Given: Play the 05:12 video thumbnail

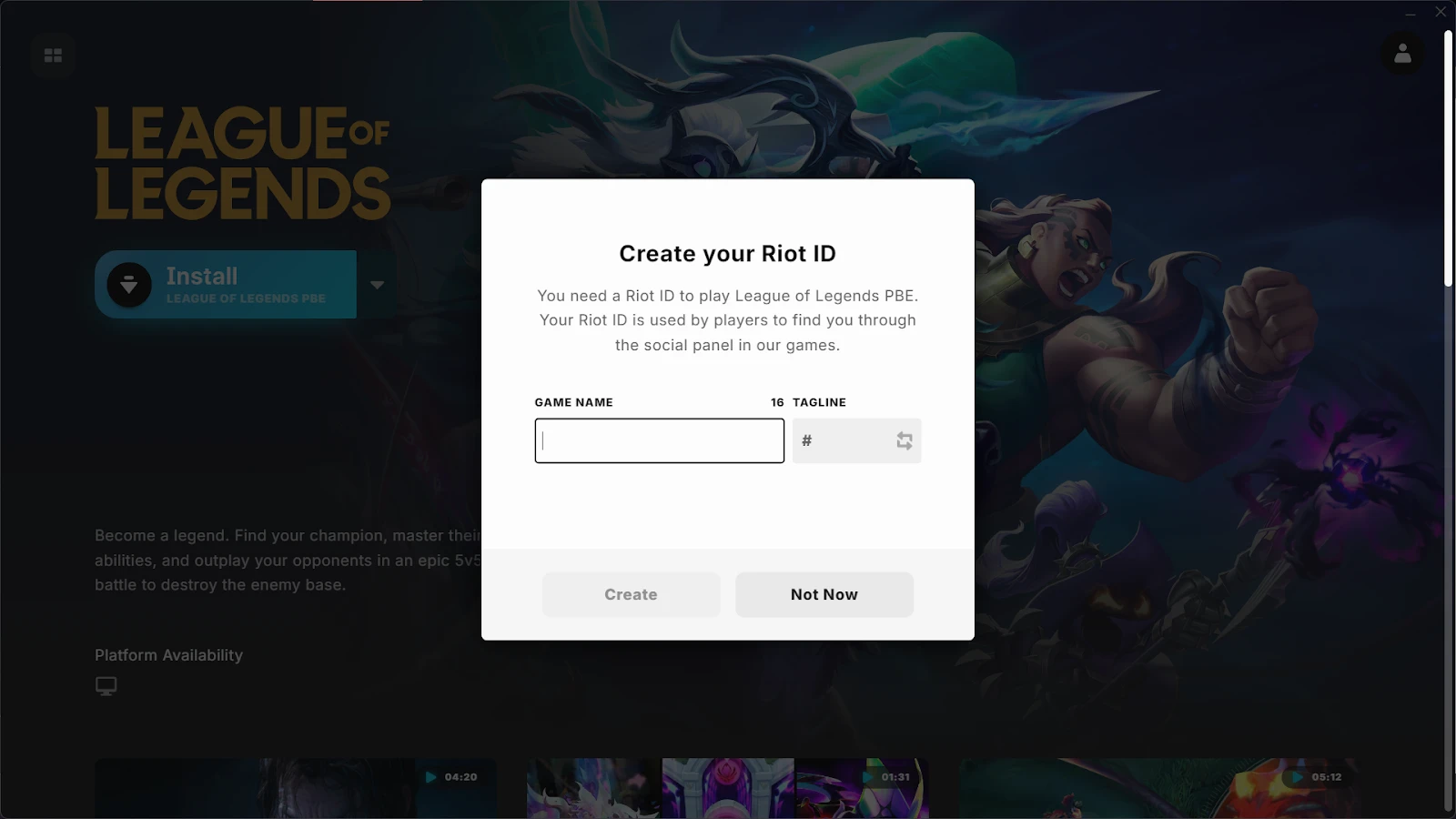Looking at the screenshot, I should pyautogui.click(x=1159, y=788).
